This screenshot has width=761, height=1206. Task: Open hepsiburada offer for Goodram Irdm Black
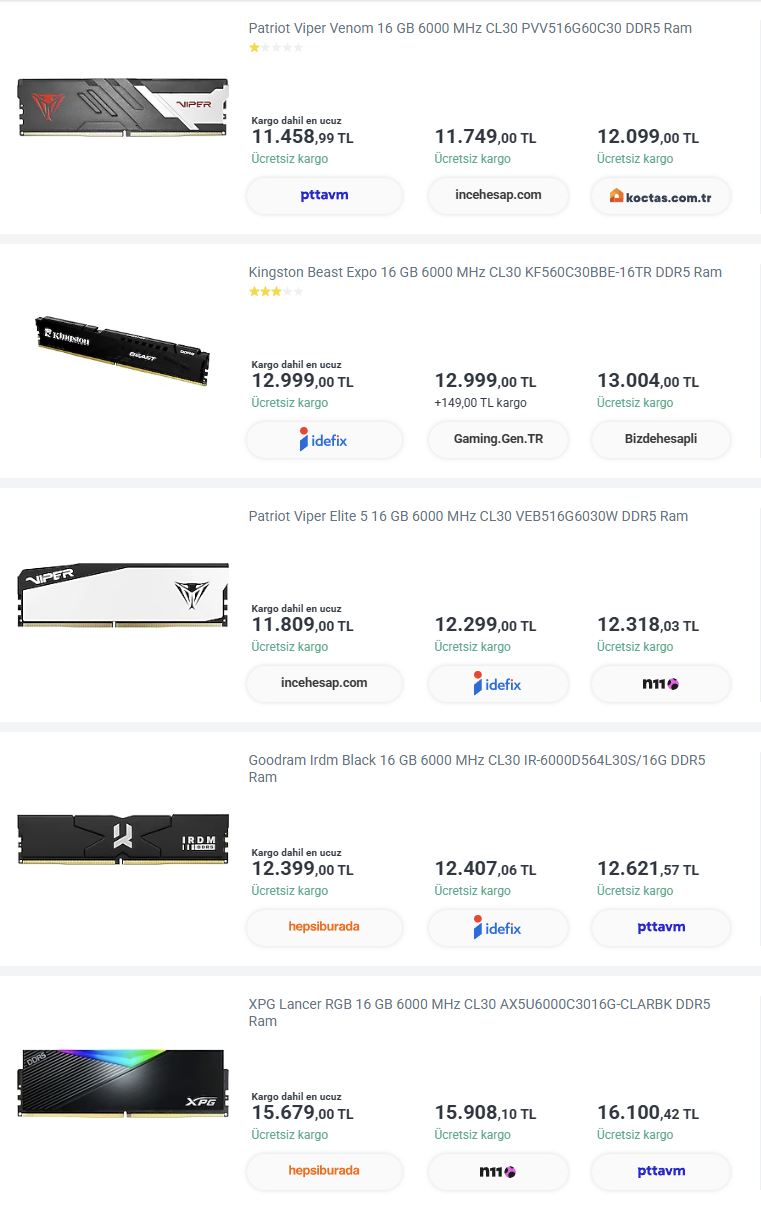coord(325,927)
